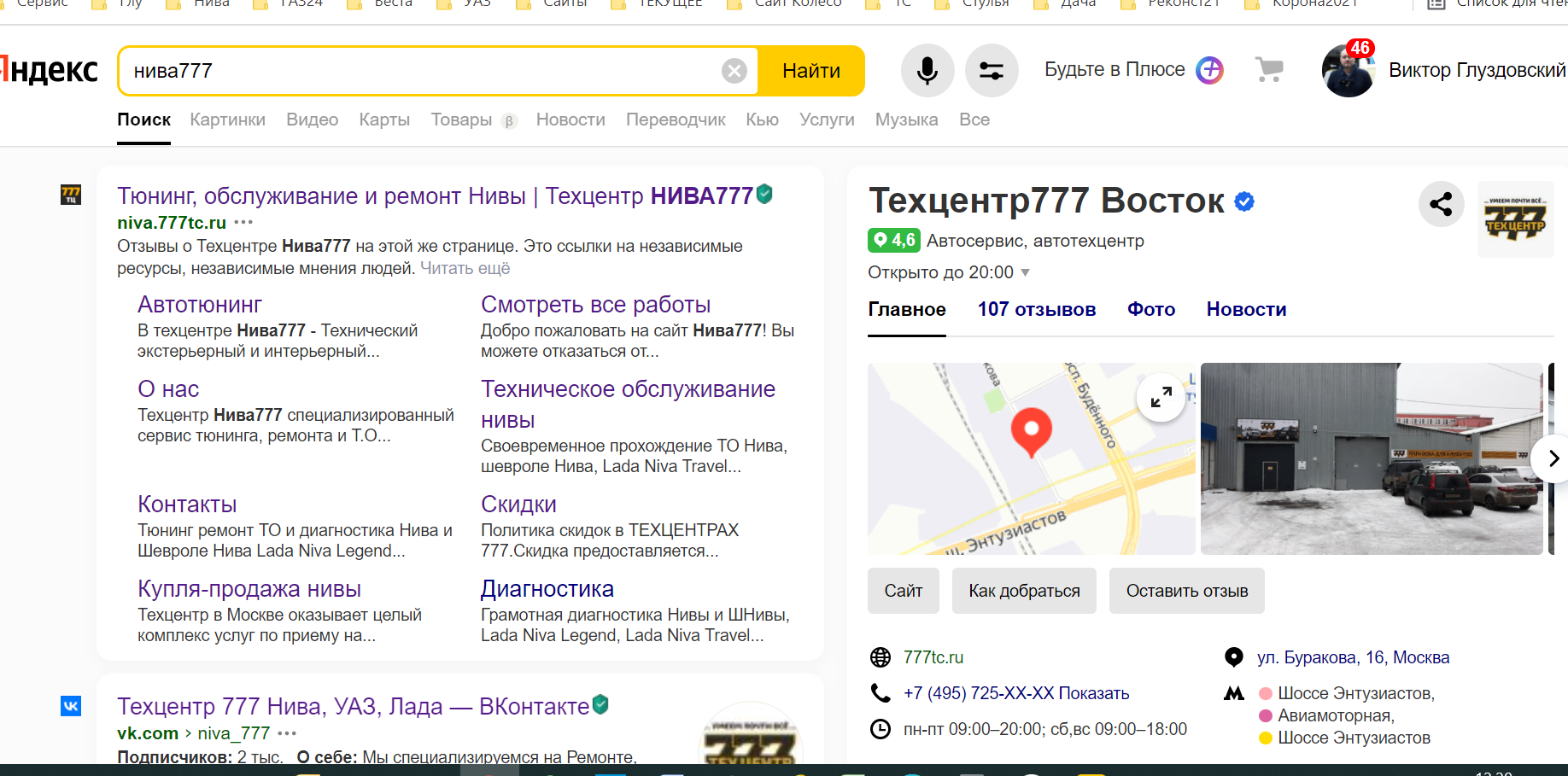Open the shopping cart icon
1568x776 pixels.
(1269, 69)
